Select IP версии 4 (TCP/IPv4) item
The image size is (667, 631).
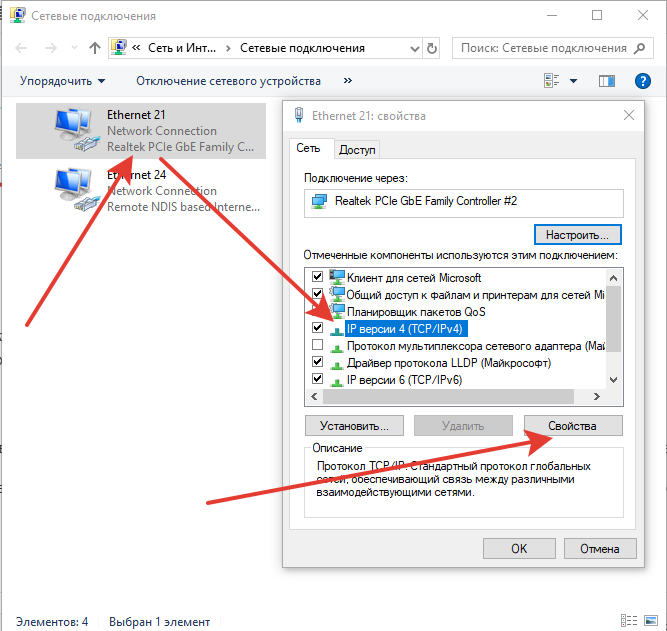click(405, 329)
